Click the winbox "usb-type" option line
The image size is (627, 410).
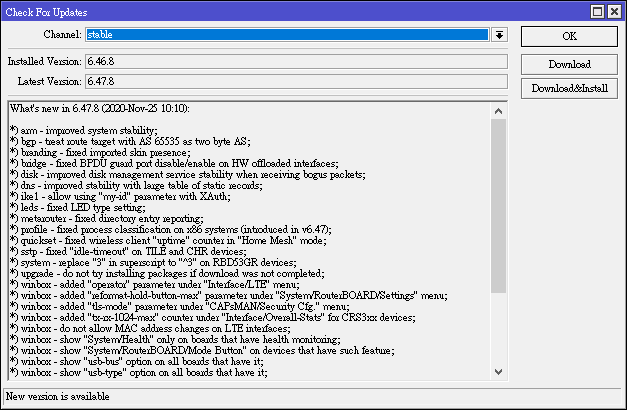pyautogui.click(x=139, y=372)
